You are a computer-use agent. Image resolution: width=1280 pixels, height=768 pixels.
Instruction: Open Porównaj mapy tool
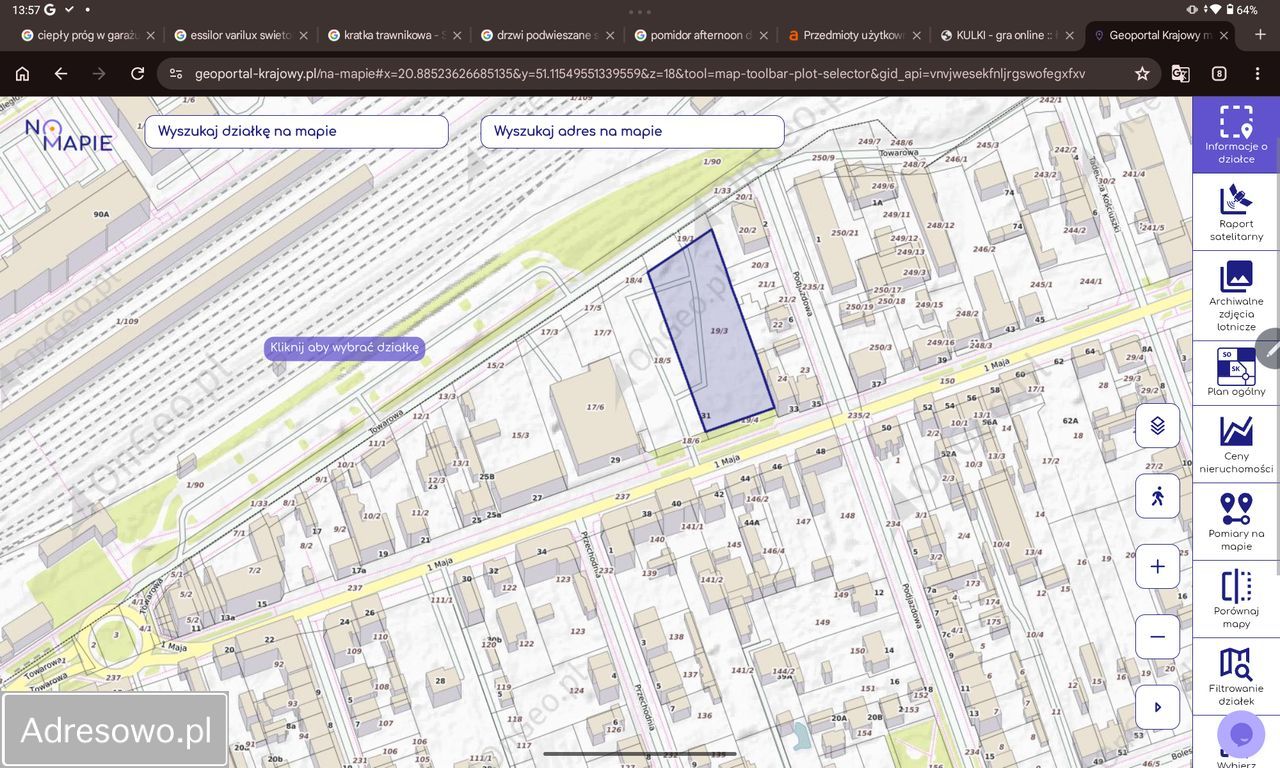tap(1236, 598)
